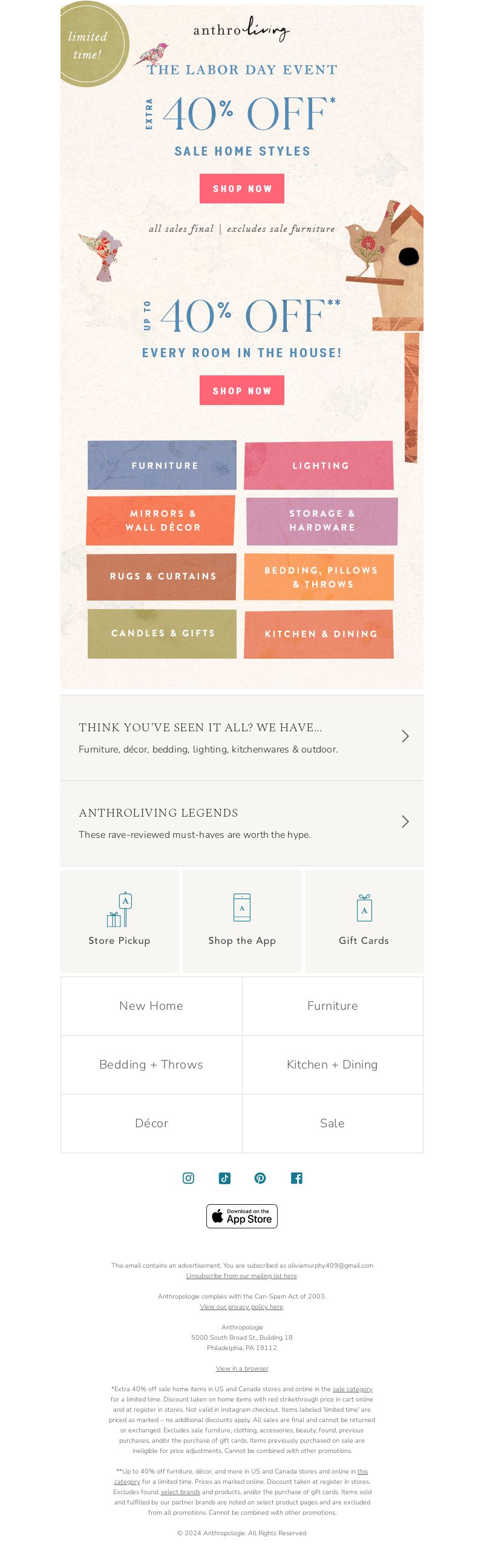Screen dimensions: 484x1568
Task: Click the anthroliving logo at top
Action: [241, 29]
